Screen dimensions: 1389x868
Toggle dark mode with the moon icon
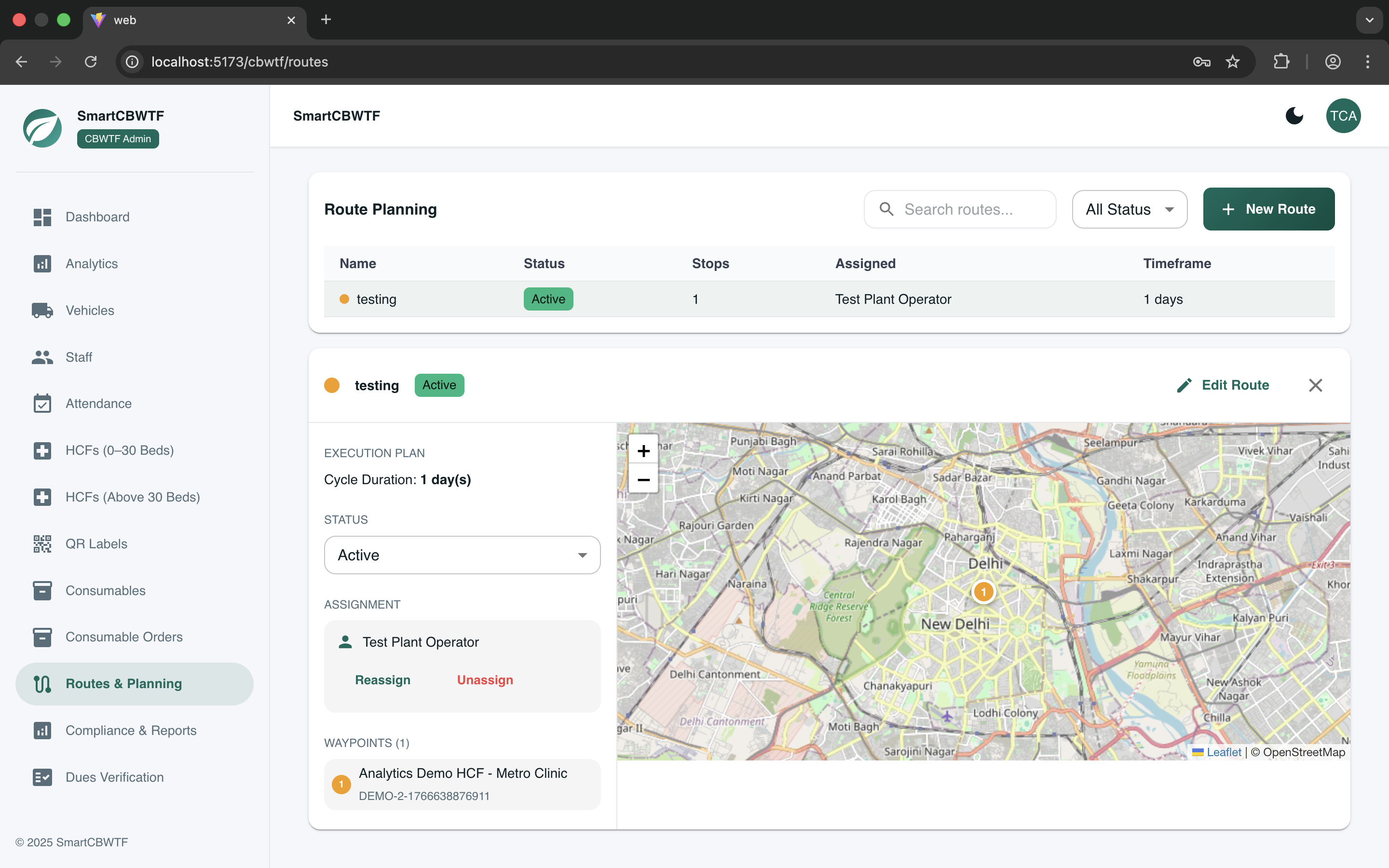click(x=1294, y=115)
